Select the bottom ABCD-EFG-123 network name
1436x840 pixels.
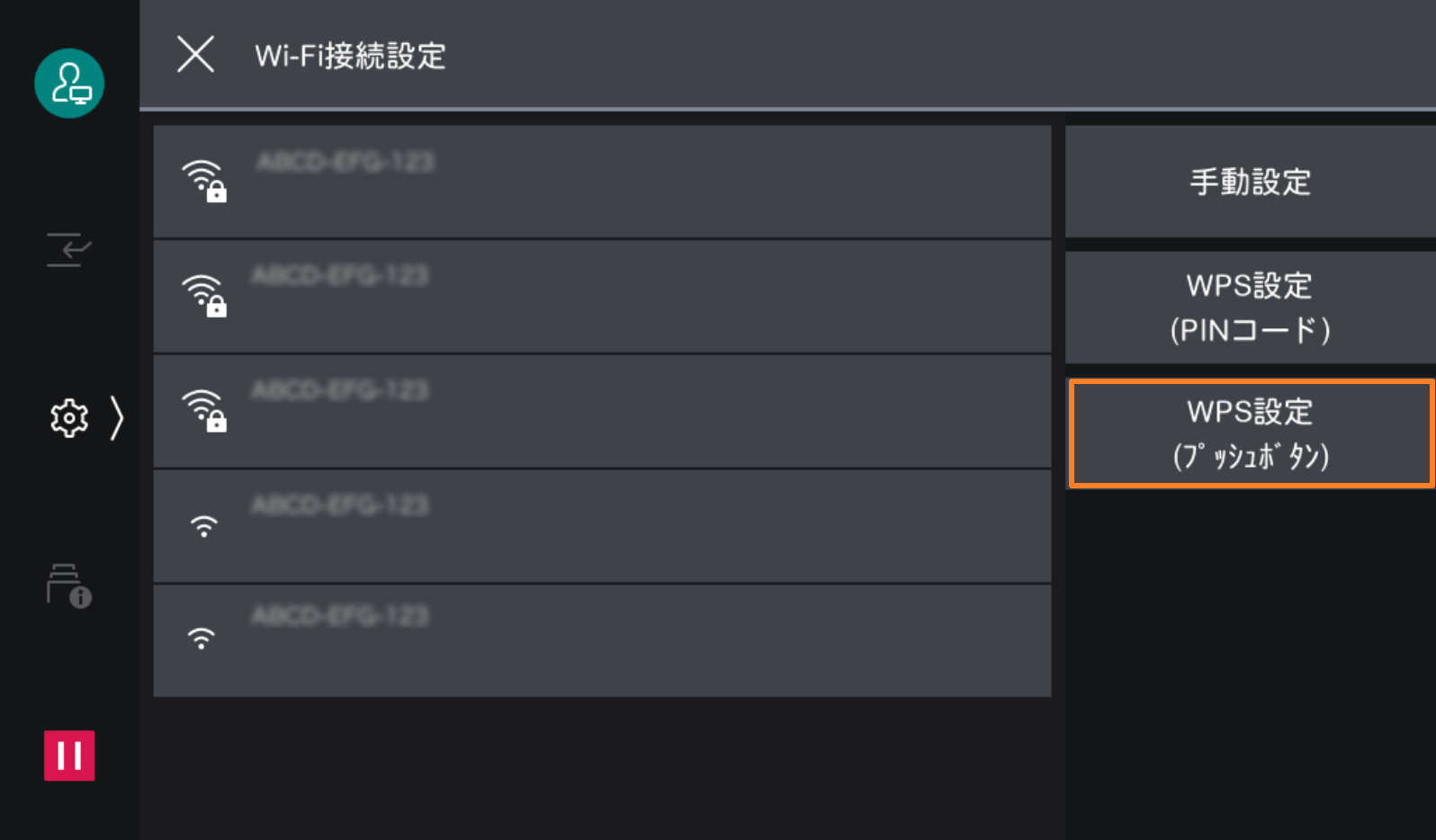[340, 616]
